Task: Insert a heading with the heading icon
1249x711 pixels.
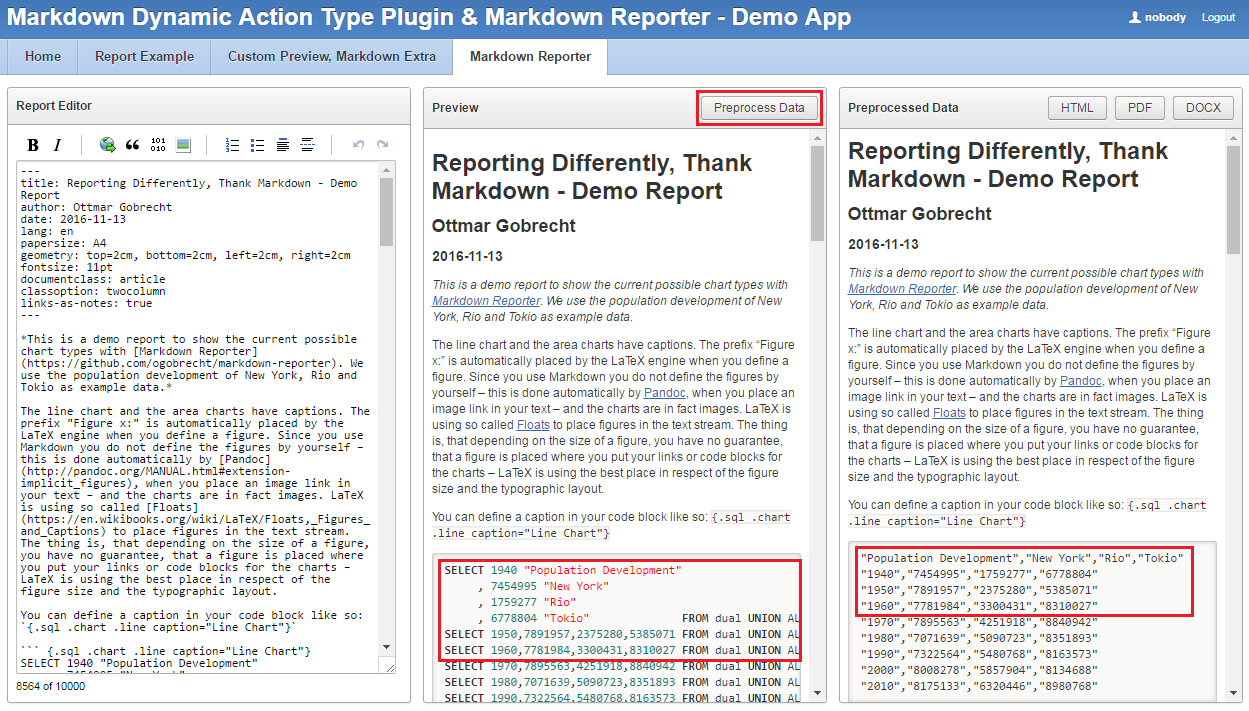Action: point(283,145)
